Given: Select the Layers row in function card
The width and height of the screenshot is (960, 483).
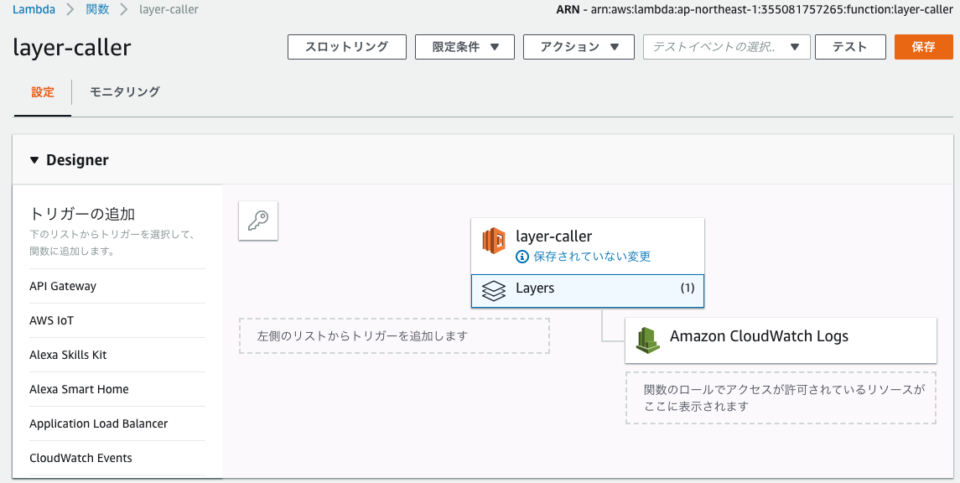Looking at the screenshot, I should pos(588,291).
